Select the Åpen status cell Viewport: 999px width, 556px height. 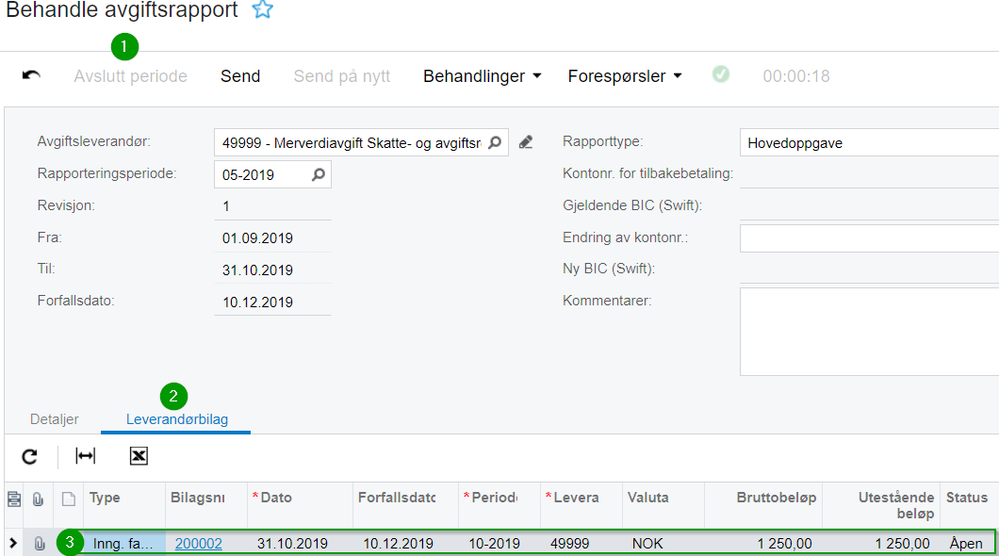966,543
